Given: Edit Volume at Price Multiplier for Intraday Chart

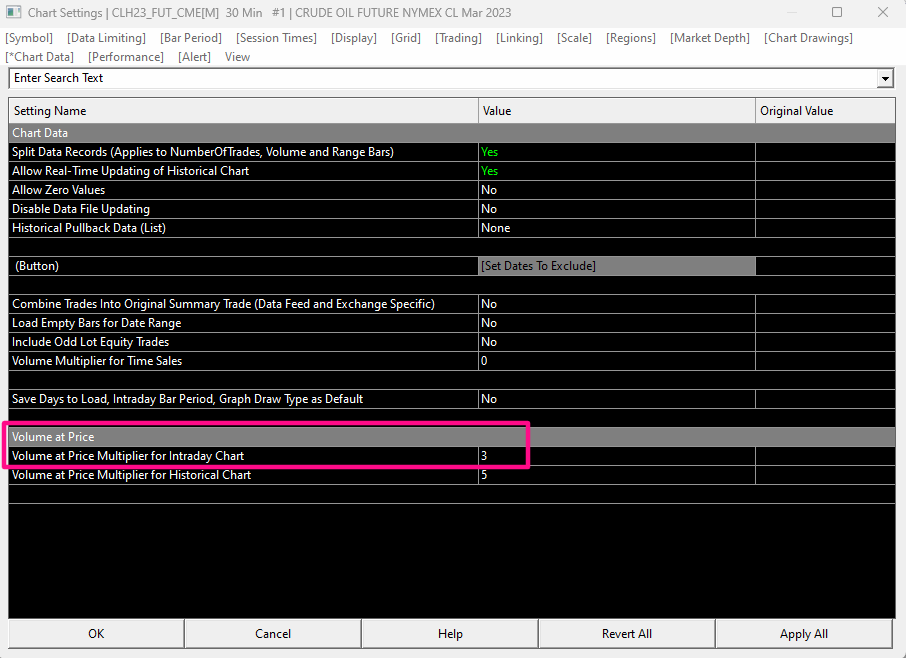Looking at the screenshot, I should tap(617, 456).
